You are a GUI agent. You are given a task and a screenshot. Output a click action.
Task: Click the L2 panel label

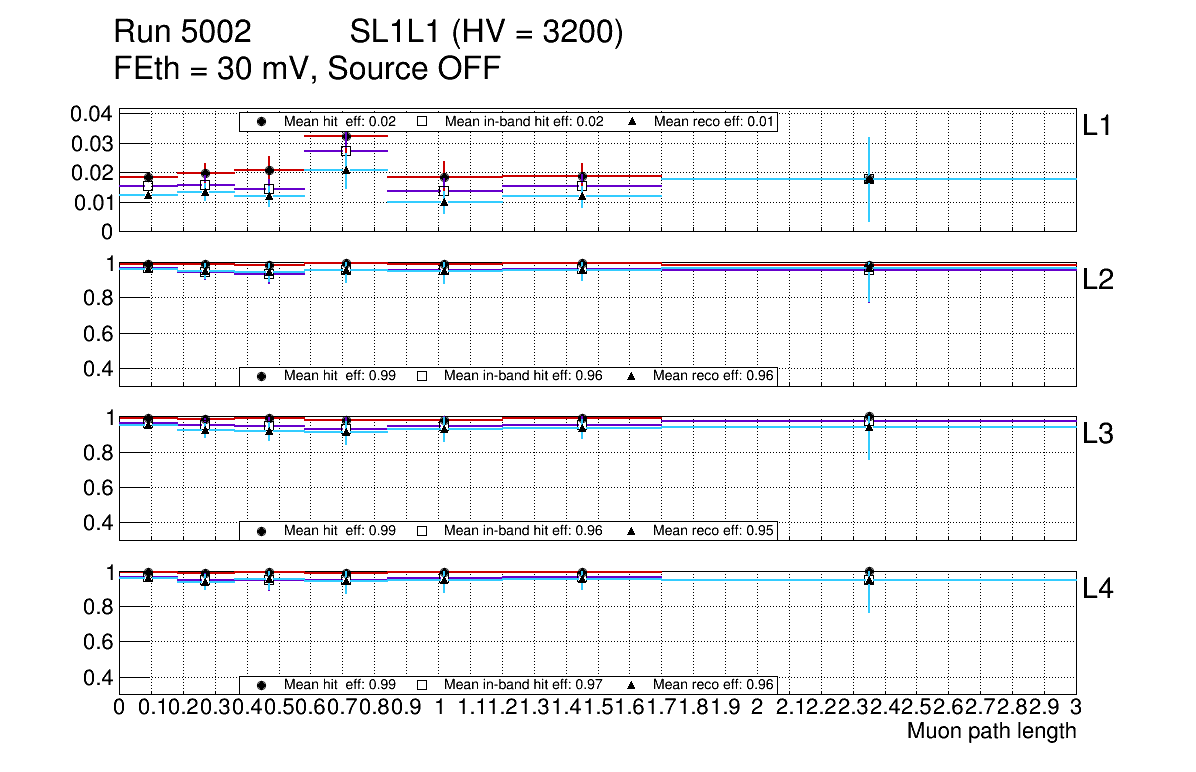click(1097, 280)
